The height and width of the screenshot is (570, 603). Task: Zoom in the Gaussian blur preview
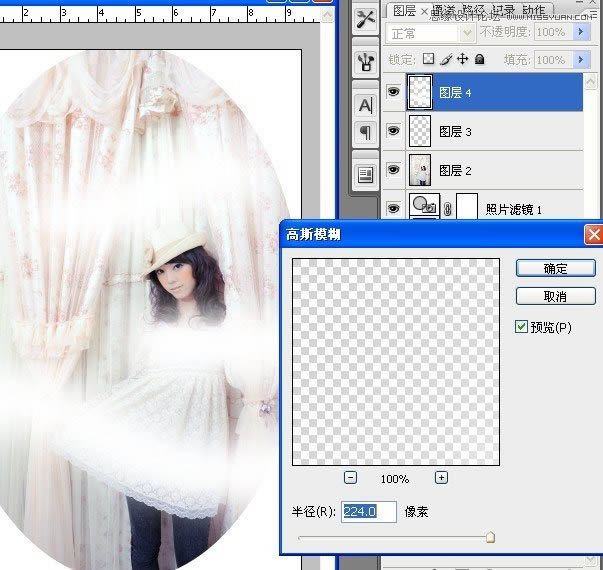click(x=442, y=478)
